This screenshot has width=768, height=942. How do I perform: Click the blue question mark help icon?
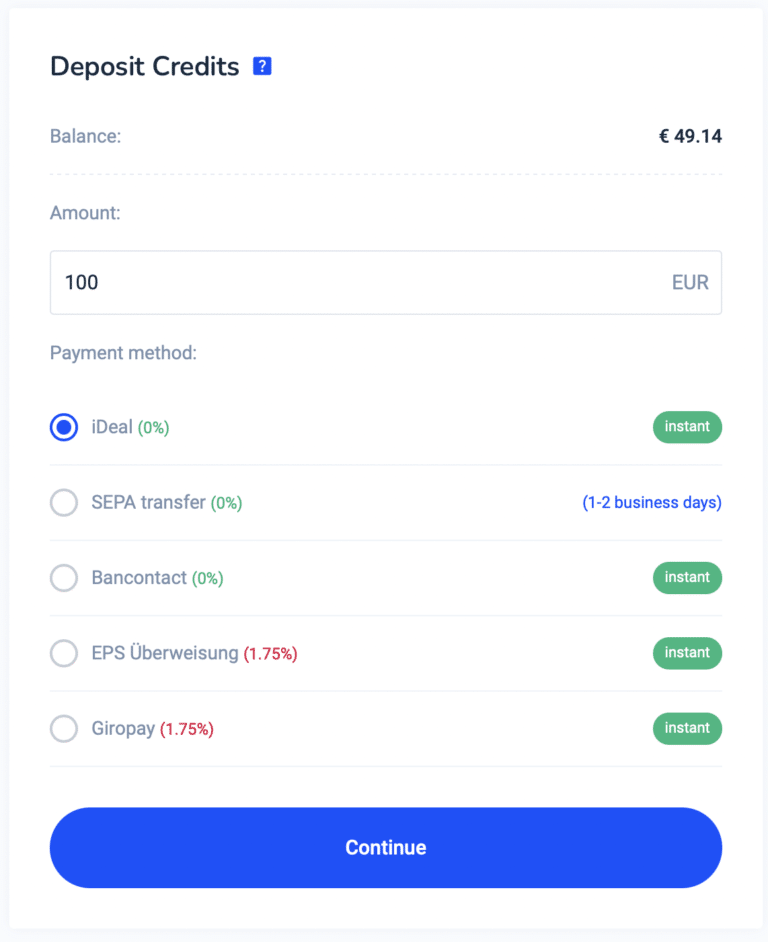coord(262,66)
